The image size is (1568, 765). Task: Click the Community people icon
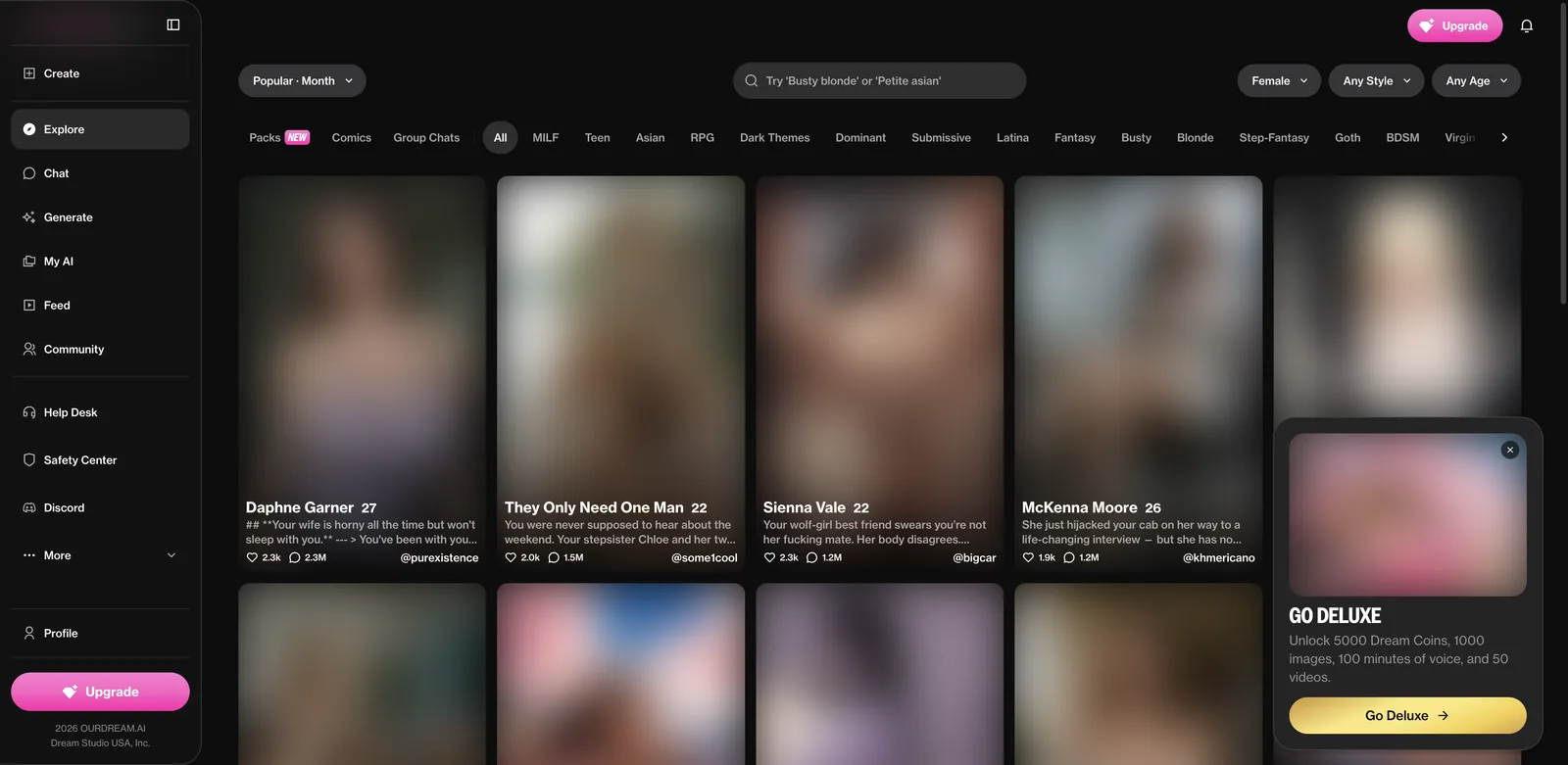29,350
